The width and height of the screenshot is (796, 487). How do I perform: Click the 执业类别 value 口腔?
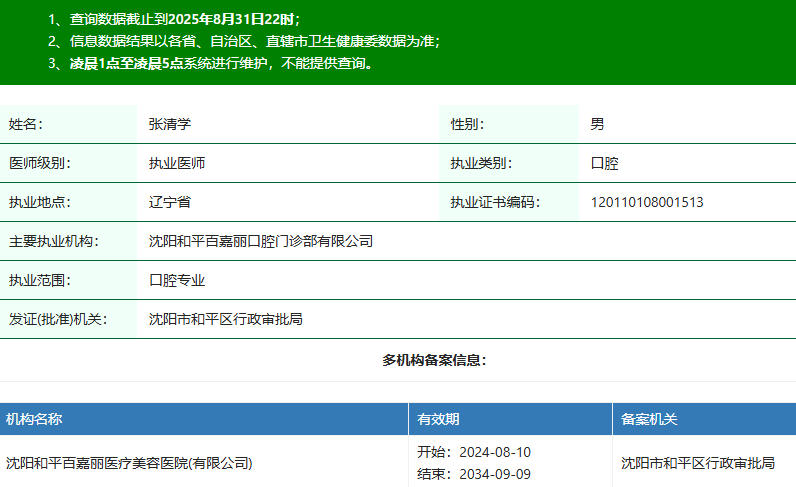coord(605,163)
